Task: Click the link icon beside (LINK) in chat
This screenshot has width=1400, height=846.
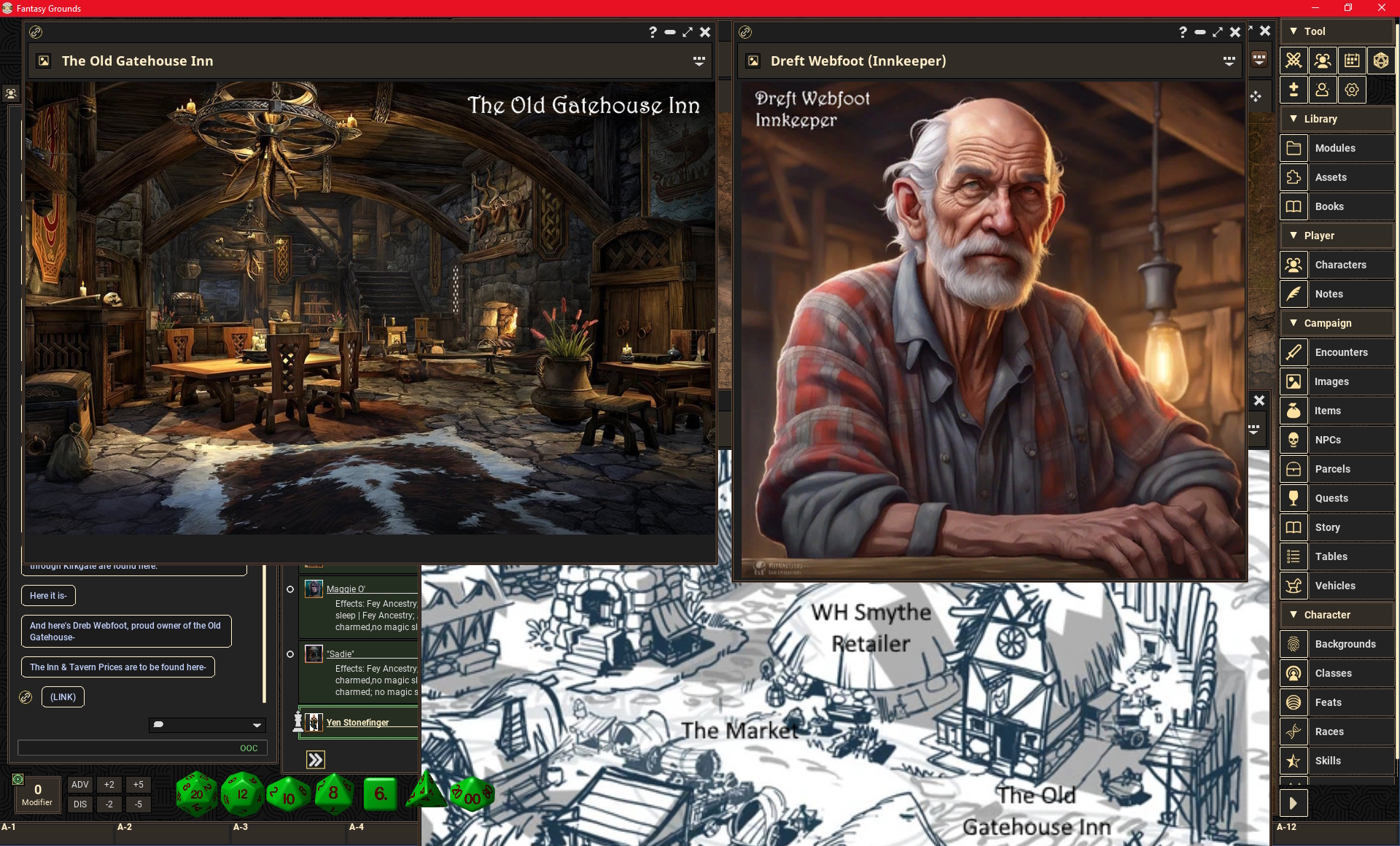Action: 26,697
